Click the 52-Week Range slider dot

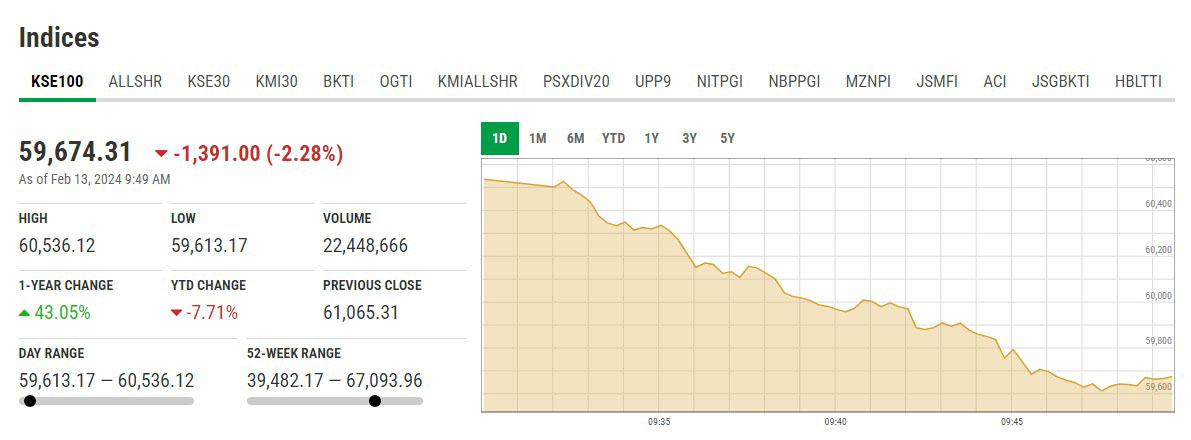(375, 401)
